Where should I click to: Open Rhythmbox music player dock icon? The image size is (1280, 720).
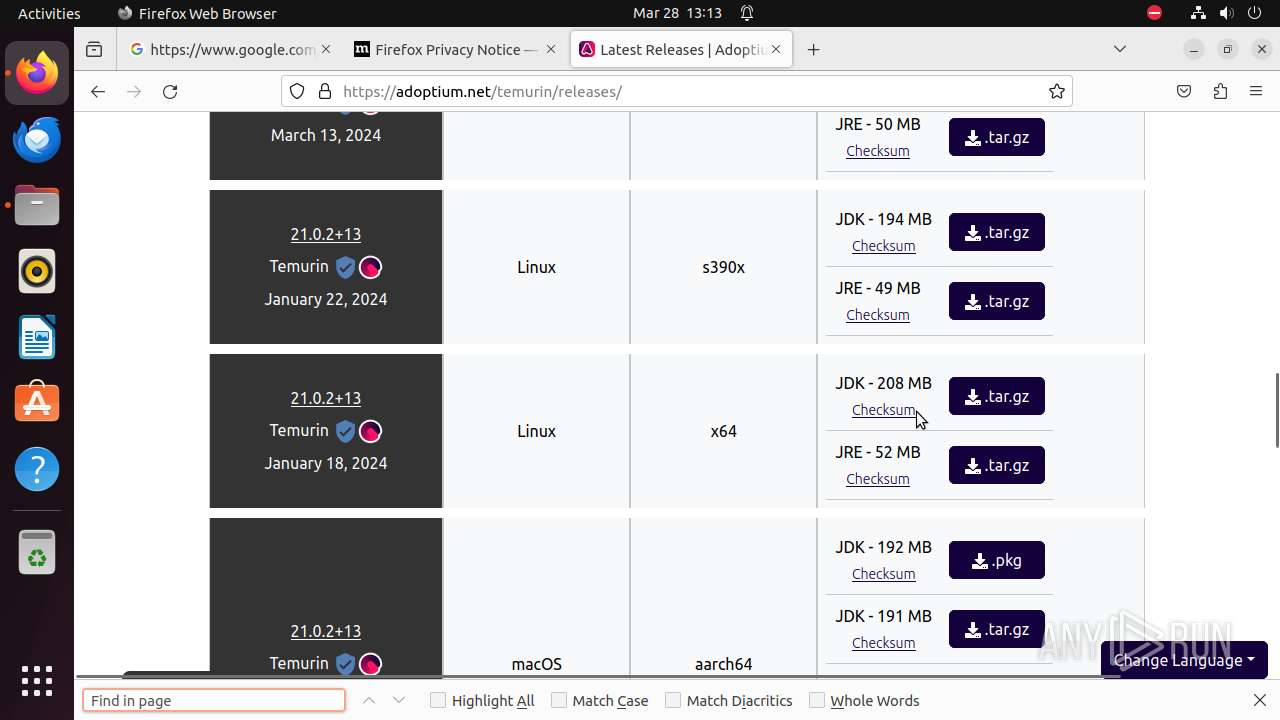(37, 271)
